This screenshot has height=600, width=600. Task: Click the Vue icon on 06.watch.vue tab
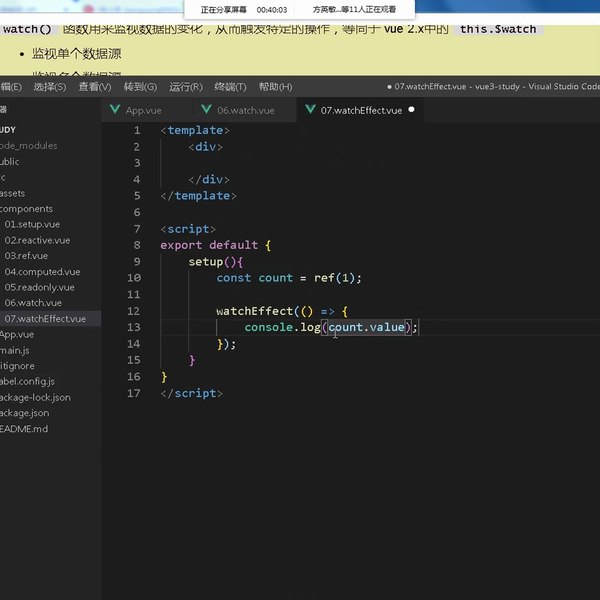(206, 110)
